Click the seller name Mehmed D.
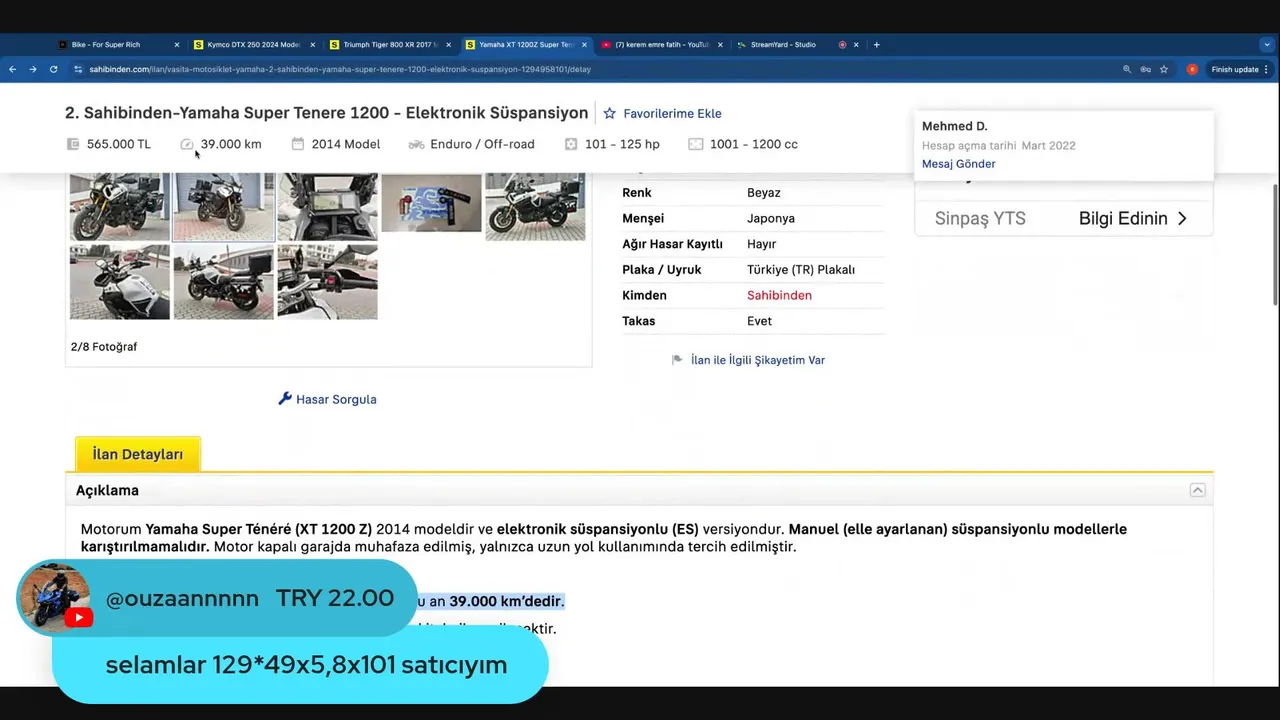Image resolution: width=1280 pixels, height=720 pixels. 954,126
